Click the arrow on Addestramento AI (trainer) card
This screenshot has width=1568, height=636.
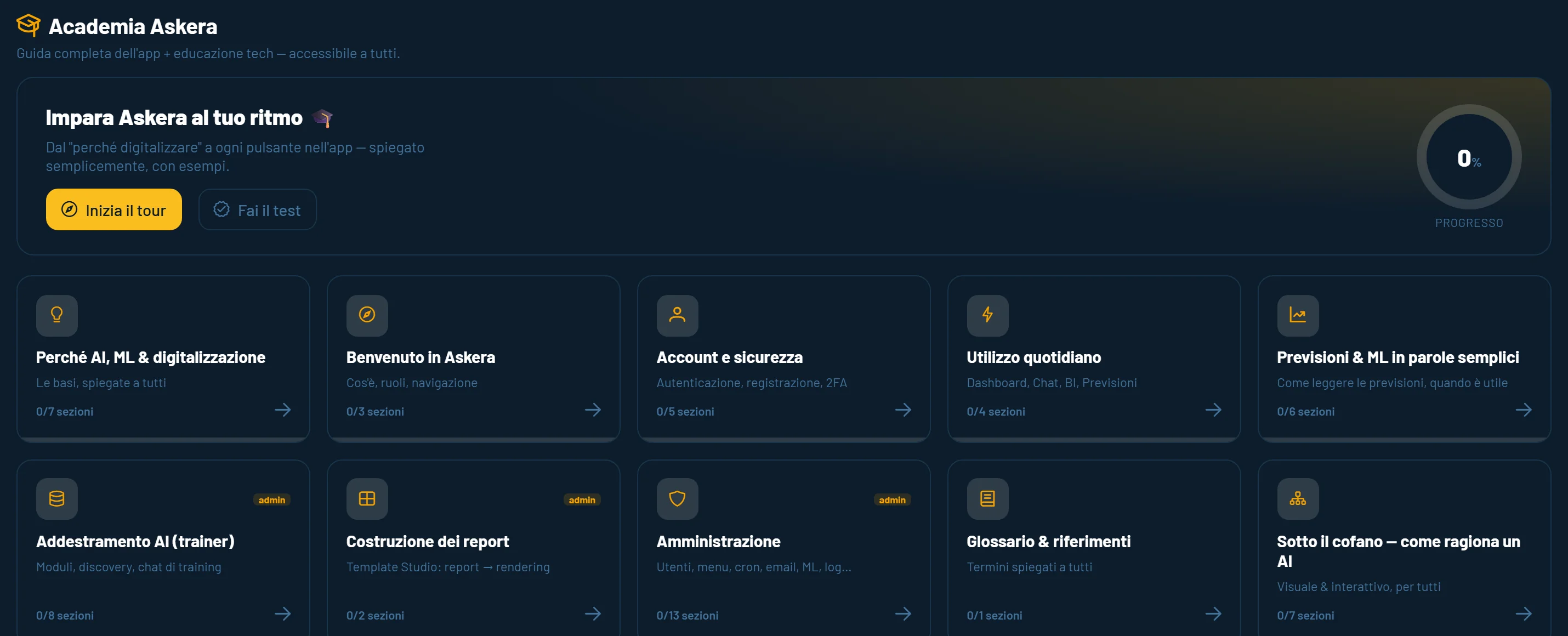click(x=282, y=614)
